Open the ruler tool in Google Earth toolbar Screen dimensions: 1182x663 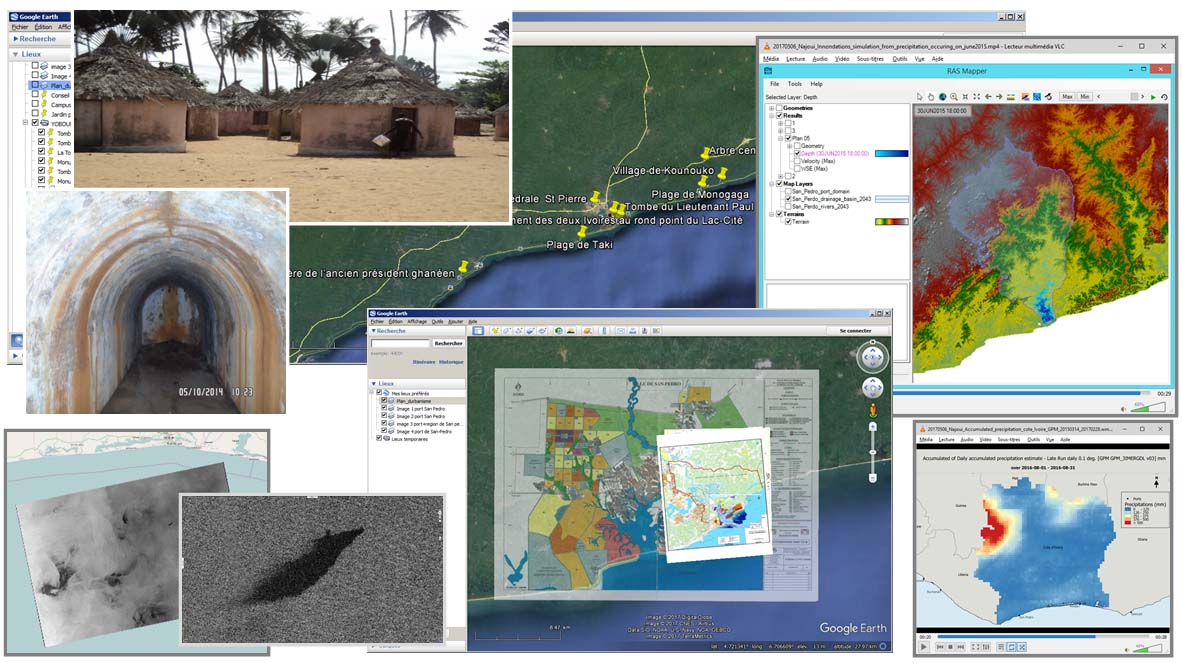coord(604,331)
